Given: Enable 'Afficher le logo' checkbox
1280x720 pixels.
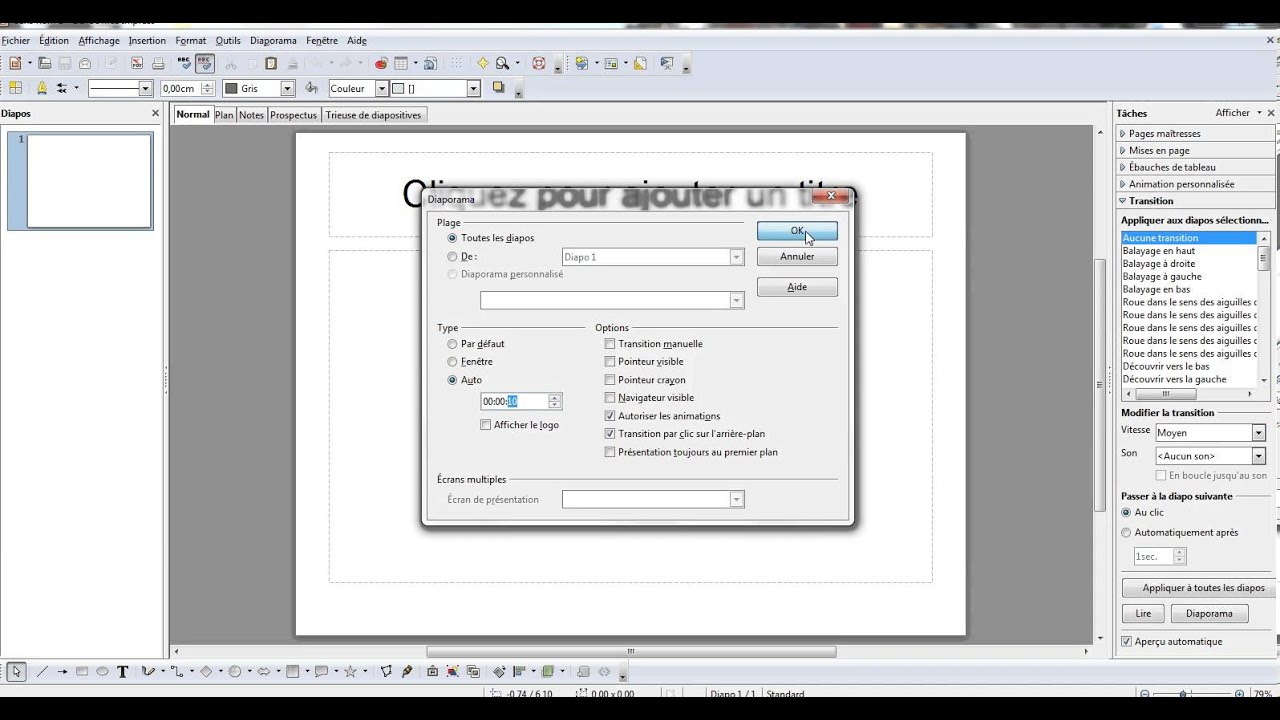Looking at the screenshot, I should (x=486, y=425).
